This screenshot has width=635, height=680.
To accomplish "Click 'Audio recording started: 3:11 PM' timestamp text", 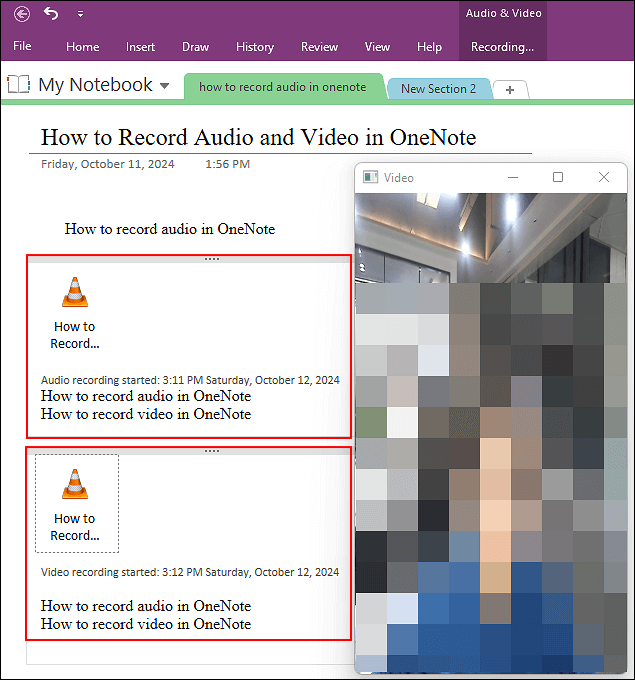I will (190, 380).
